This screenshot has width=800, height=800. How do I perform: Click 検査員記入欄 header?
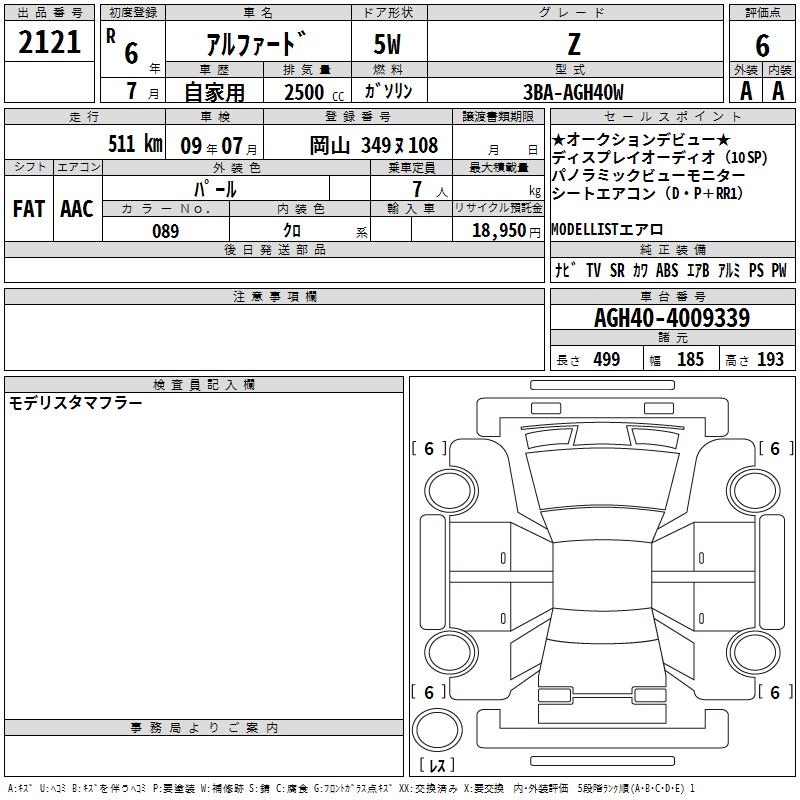click(x=204, y=385)
